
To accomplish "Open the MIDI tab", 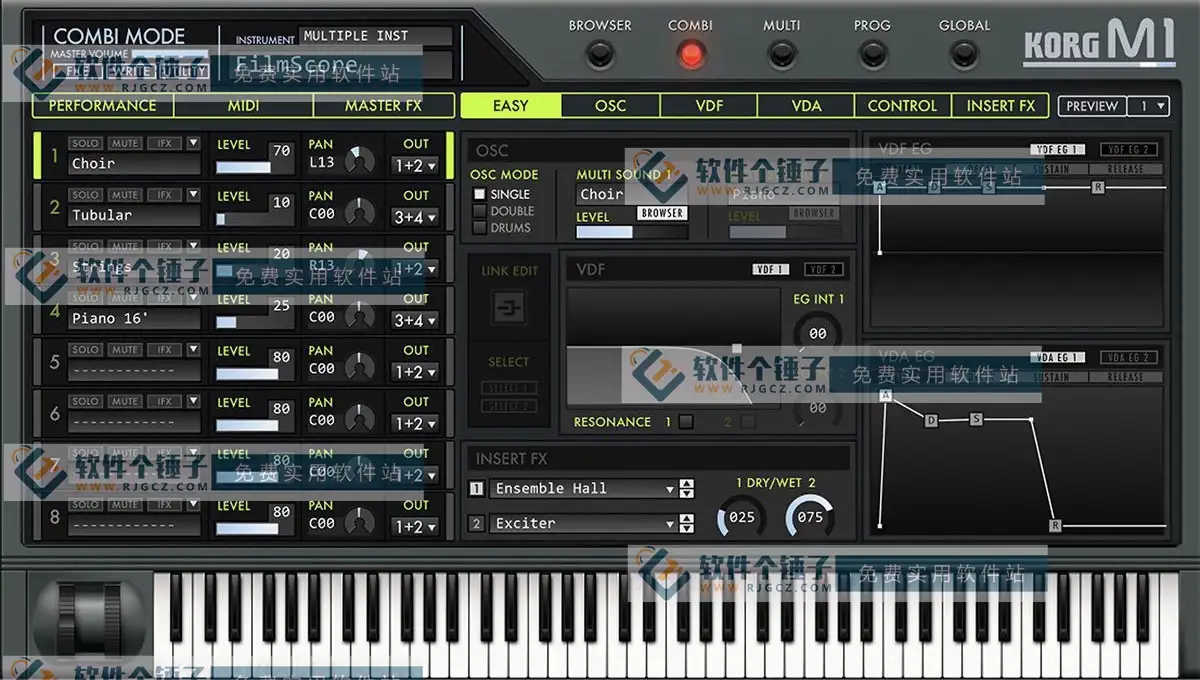I will (244, 105).
